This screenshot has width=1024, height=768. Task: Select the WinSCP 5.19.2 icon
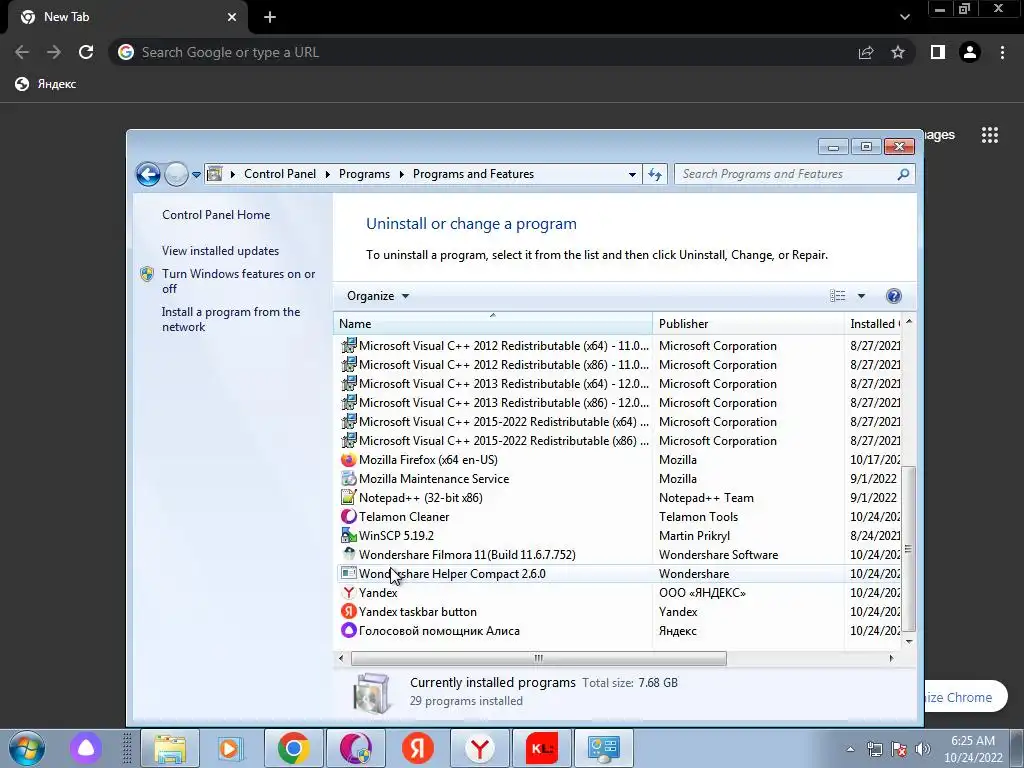click(x=349, y=536)
